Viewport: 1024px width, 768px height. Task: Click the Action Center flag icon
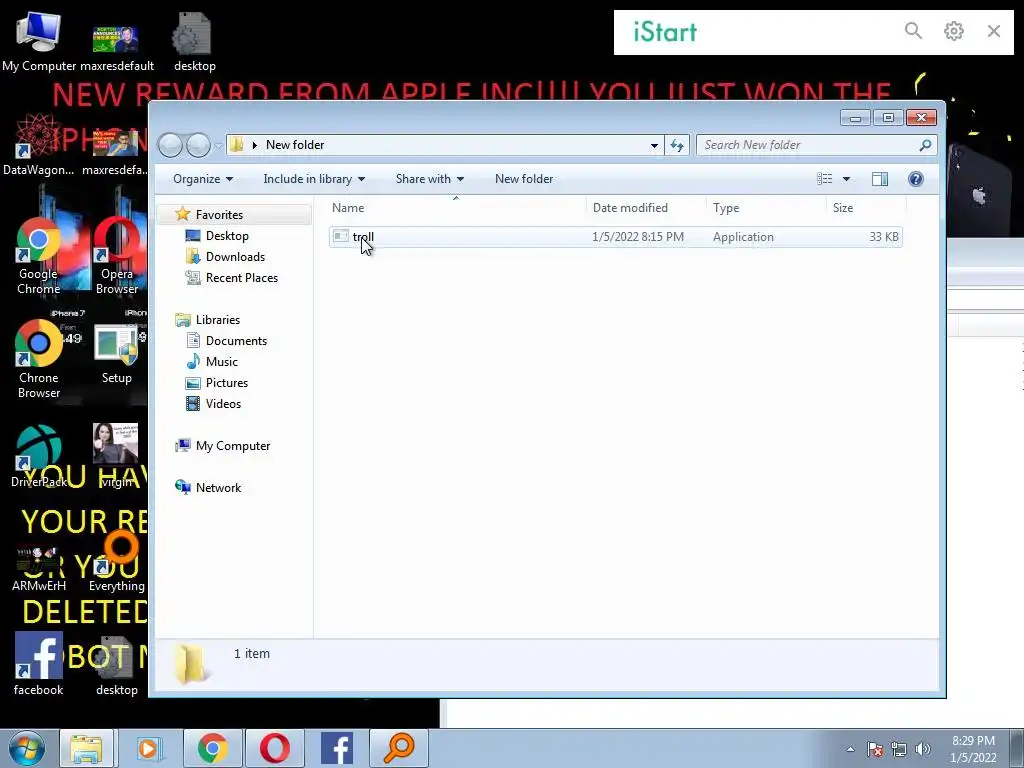tap(875, 749)
